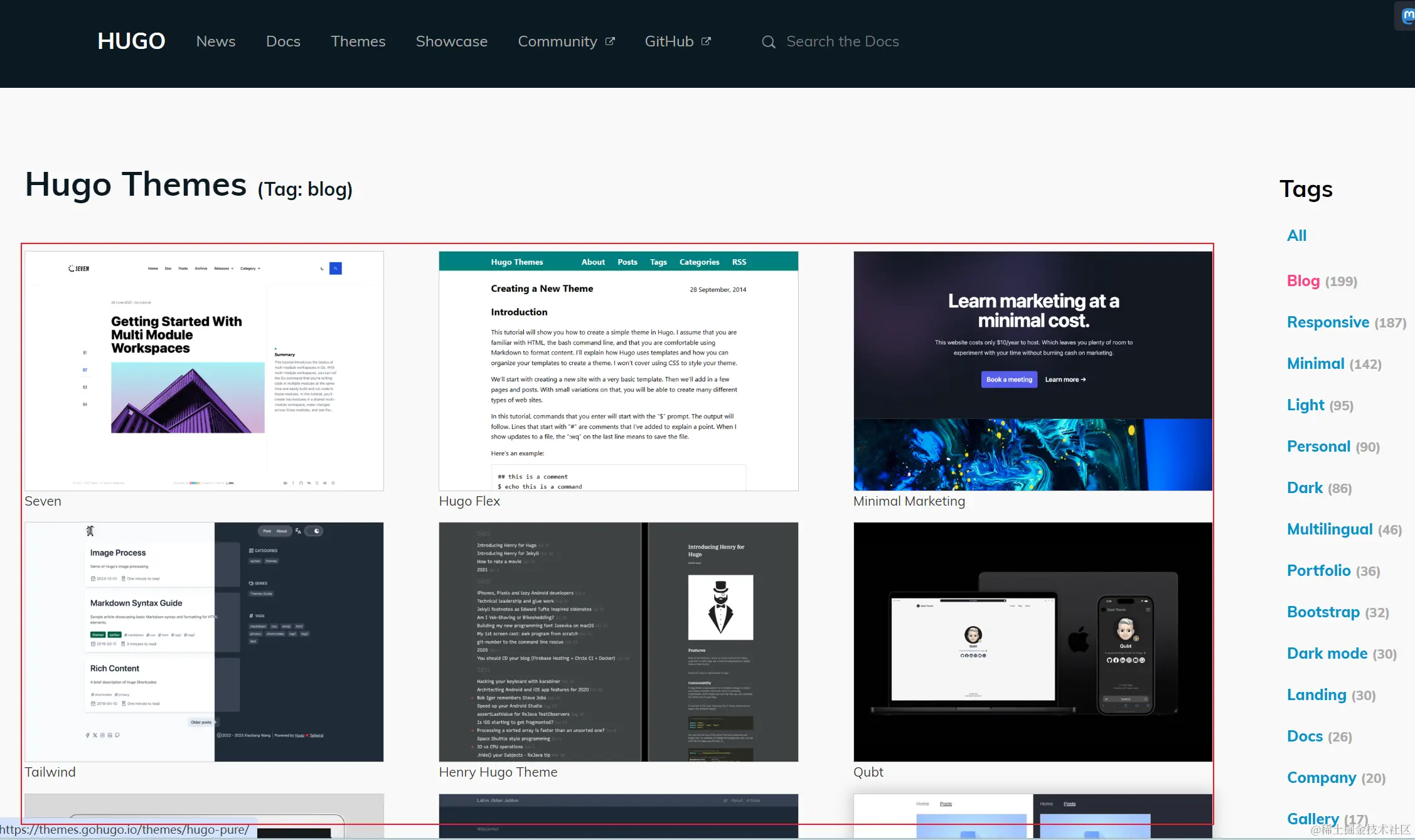The width and height of the screenshot is (1415, 840).
Task: Click the GitHub external-link icon
Action: click(x=706, y=41)
